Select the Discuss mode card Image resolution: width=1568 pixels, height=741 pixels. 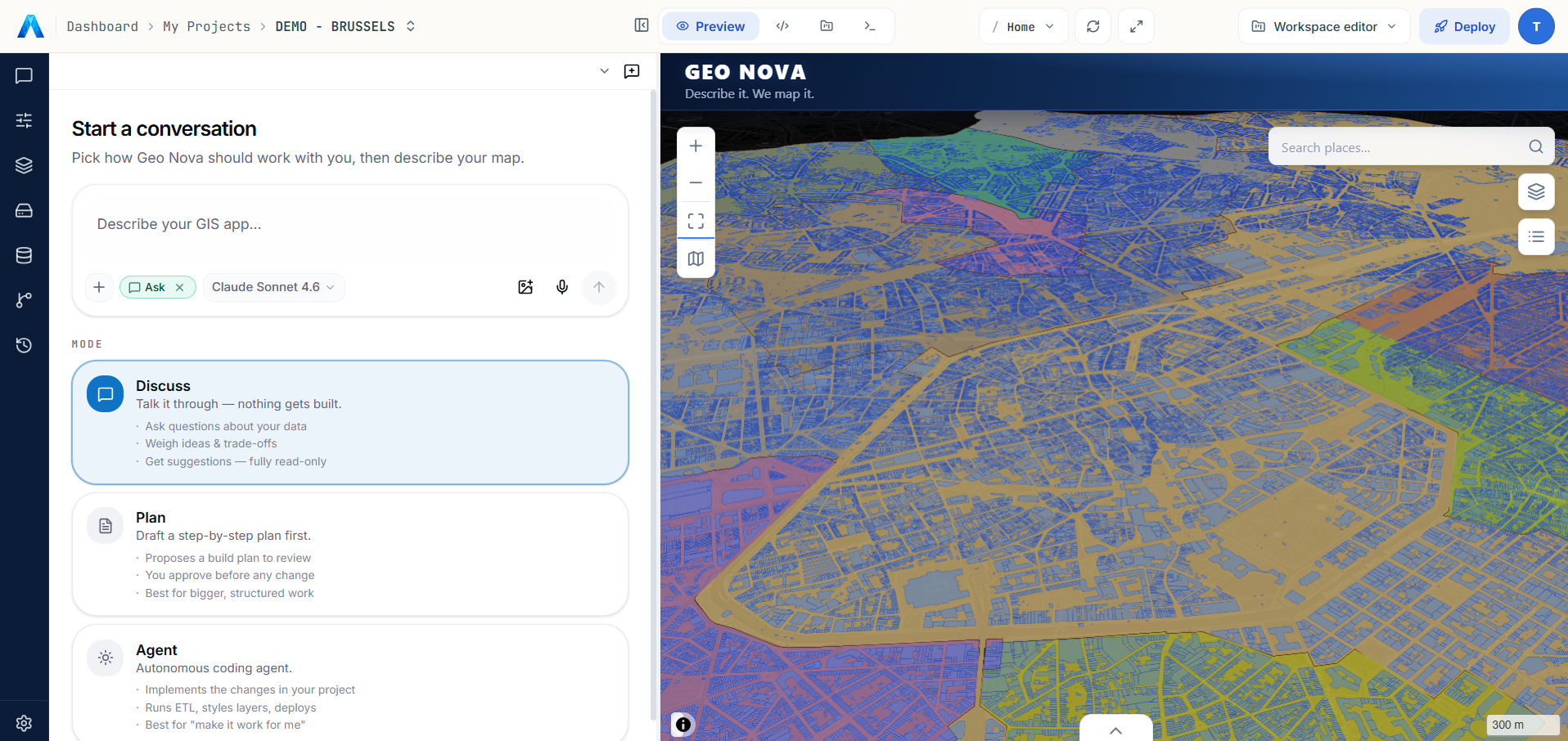pos(350,422)
